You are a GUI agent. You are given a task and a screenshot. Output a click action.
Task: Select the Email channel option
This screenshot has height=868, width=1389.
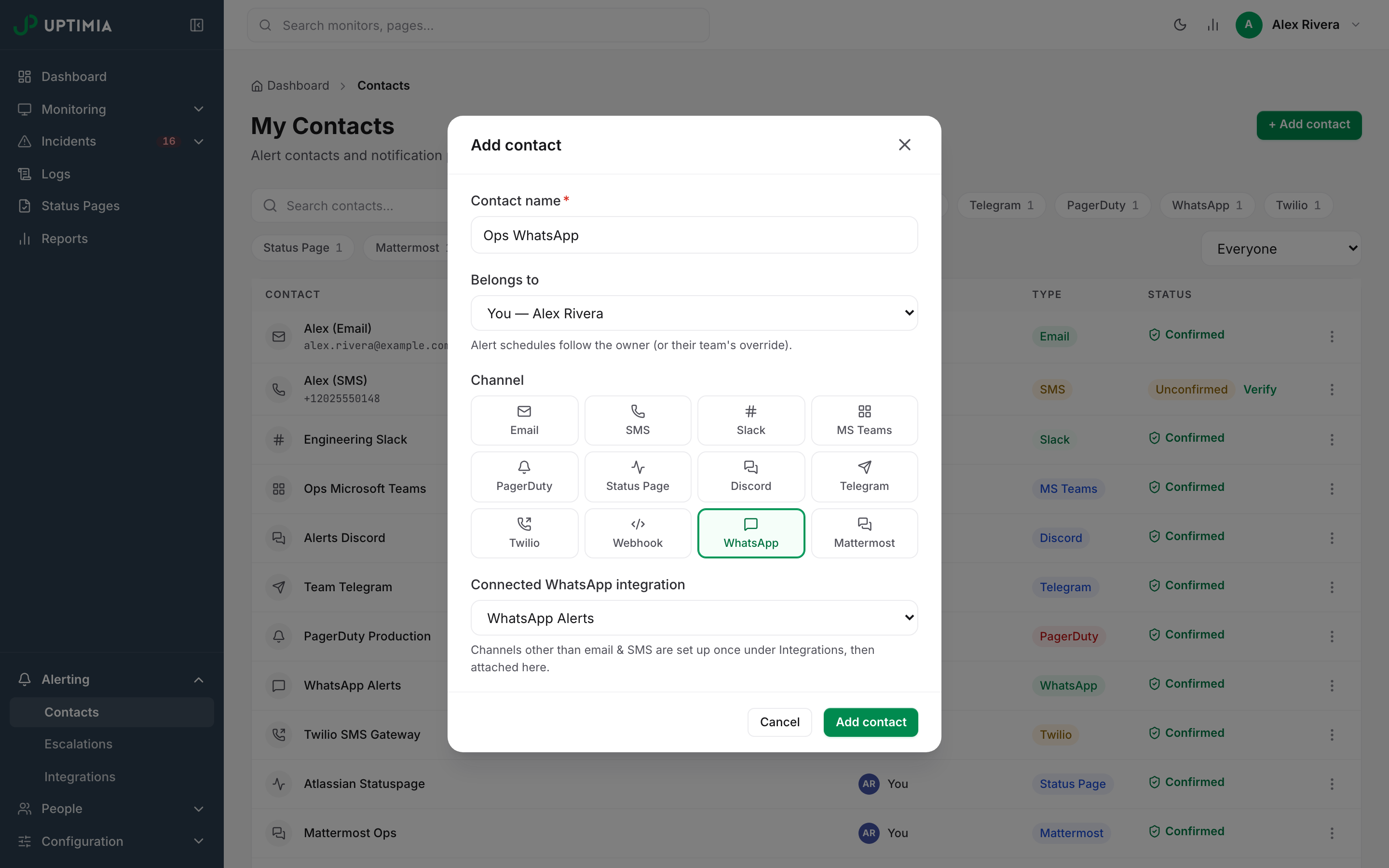[524, 420]
